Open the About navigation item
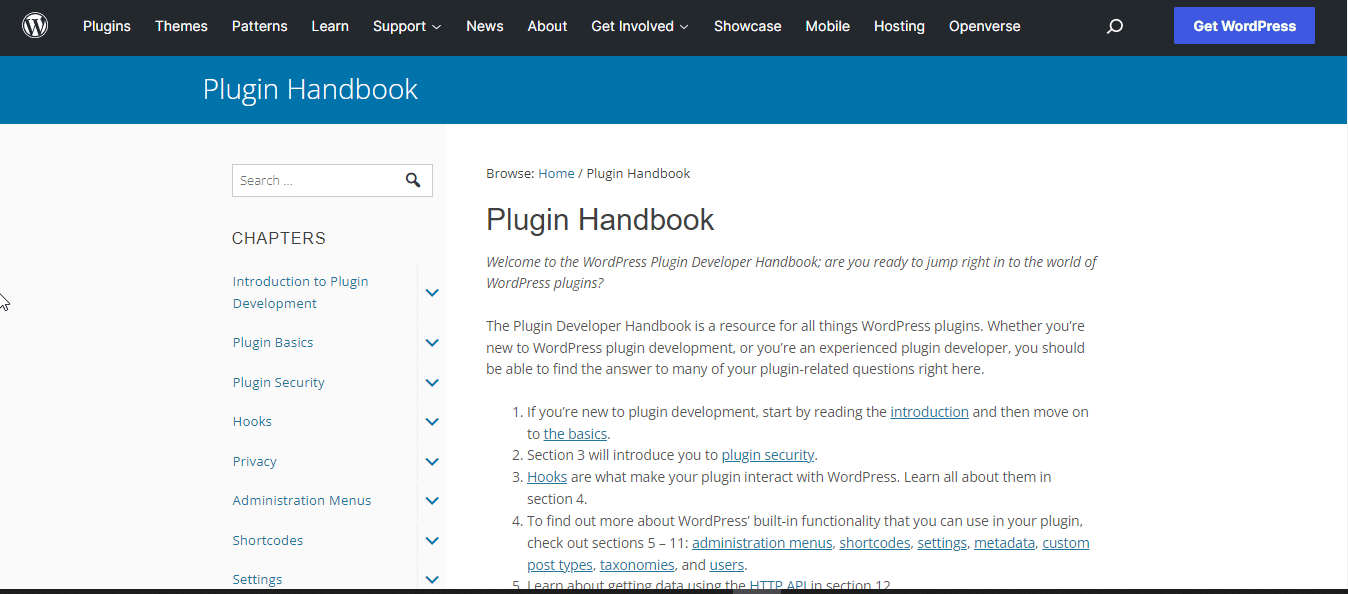The image size is (1348, 594). point(547,26)
